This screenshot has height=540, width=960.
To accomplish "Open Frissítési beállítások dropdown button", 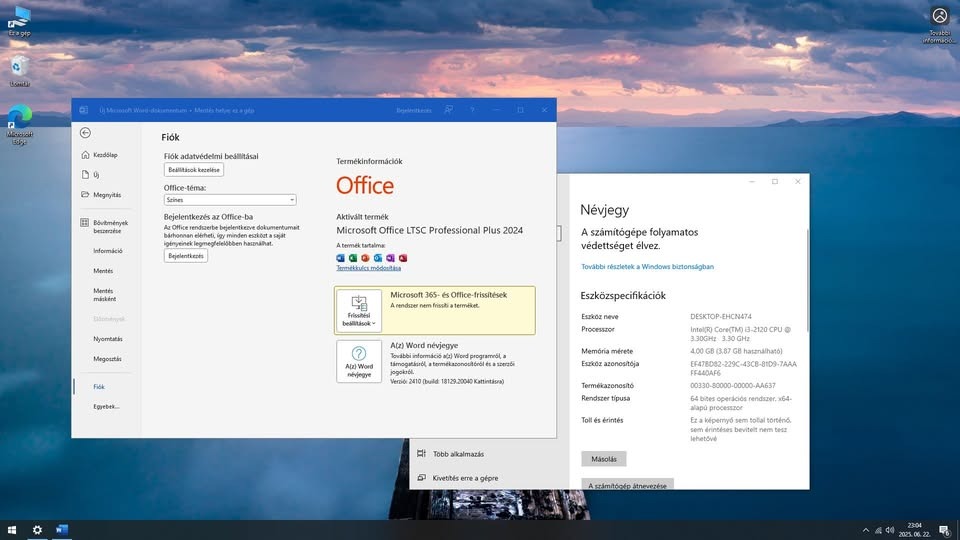I will point(359,310).
